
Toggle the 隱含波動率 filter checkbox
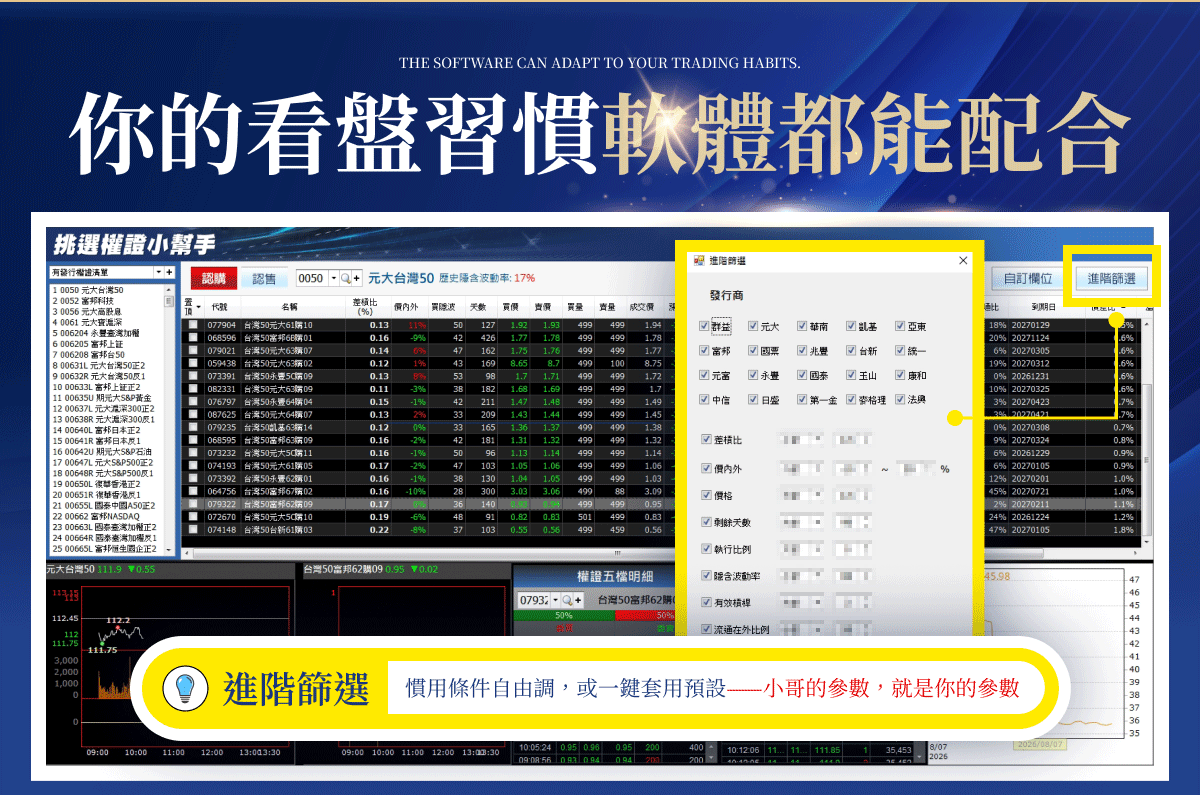[706, 576]
